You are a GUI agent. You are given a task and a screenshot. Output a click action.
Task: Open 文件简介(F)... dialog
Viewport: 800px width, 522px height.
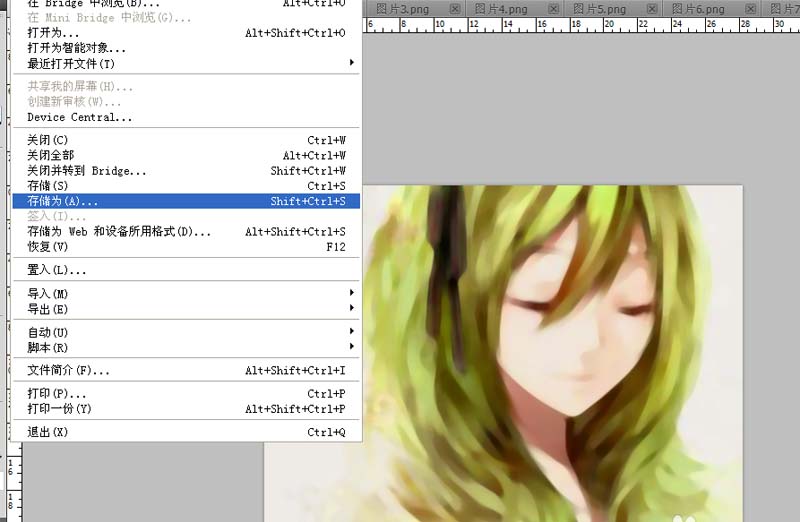(x=186, y=370)
